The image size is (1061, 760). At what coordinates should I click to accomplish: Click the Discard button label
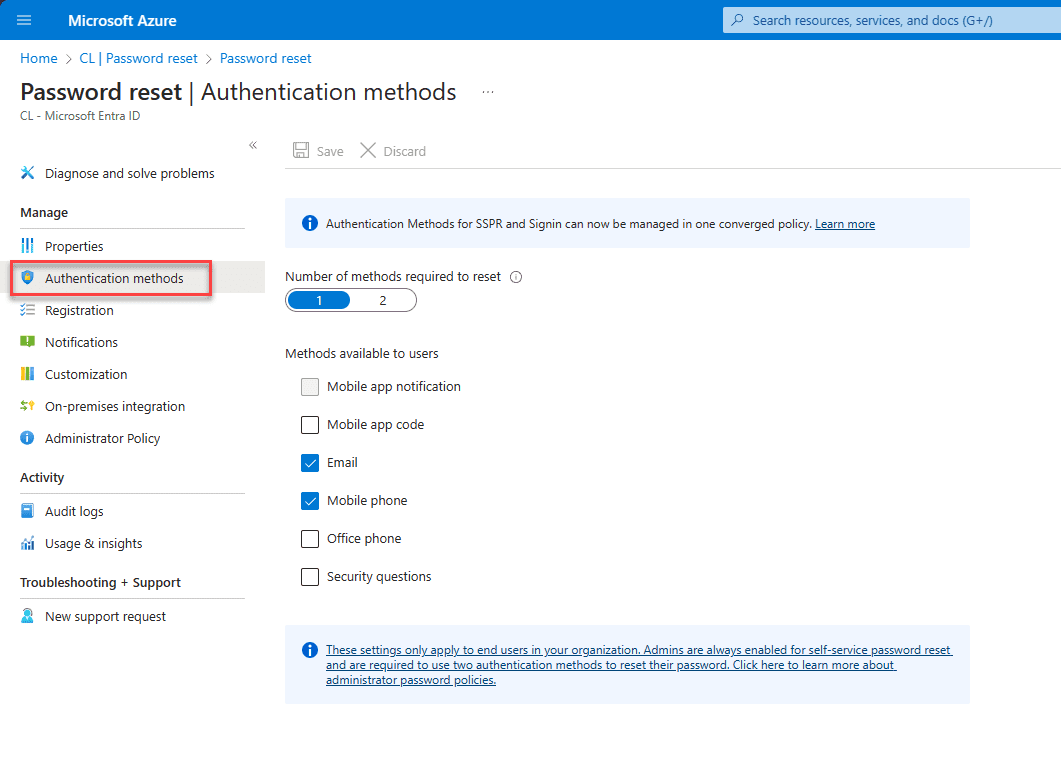click(x=405, y=151)
